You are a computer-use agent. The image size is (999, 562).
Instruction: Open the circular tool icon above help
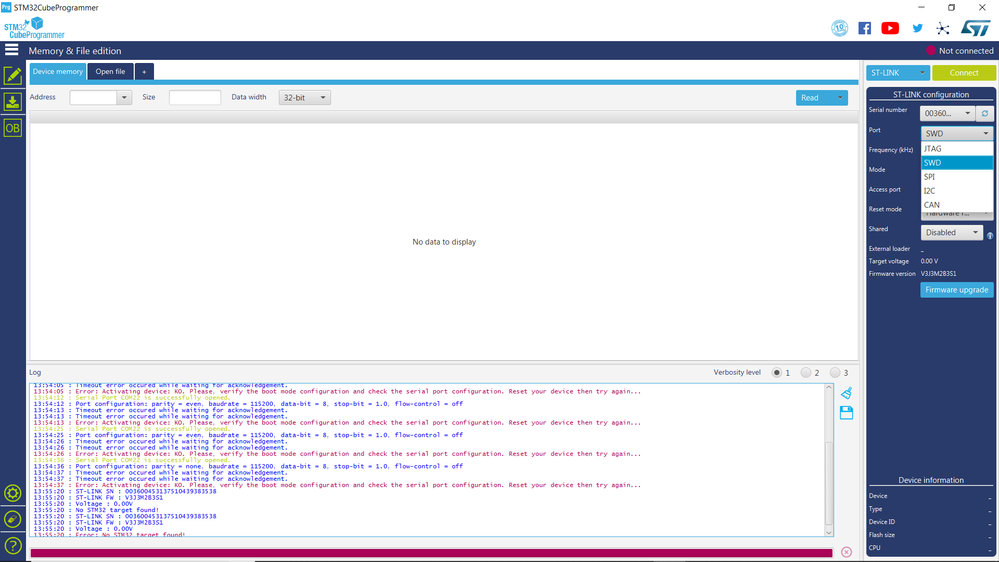pos(13,519)
